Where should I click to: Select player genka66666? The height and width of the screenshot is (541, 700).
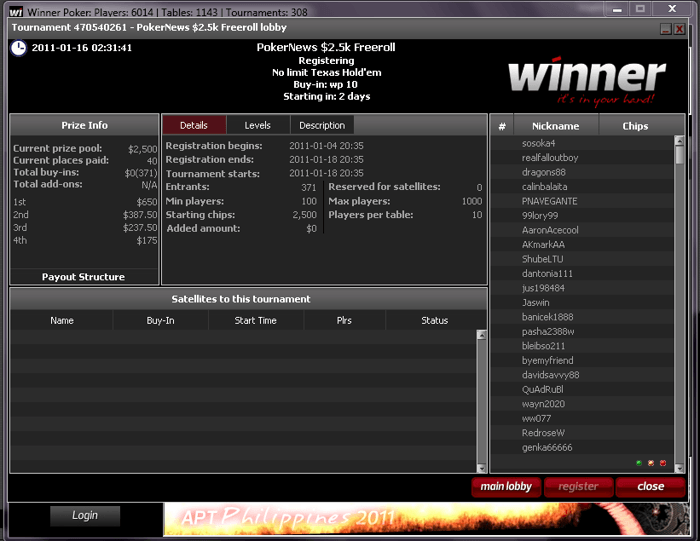click(583, 447)
